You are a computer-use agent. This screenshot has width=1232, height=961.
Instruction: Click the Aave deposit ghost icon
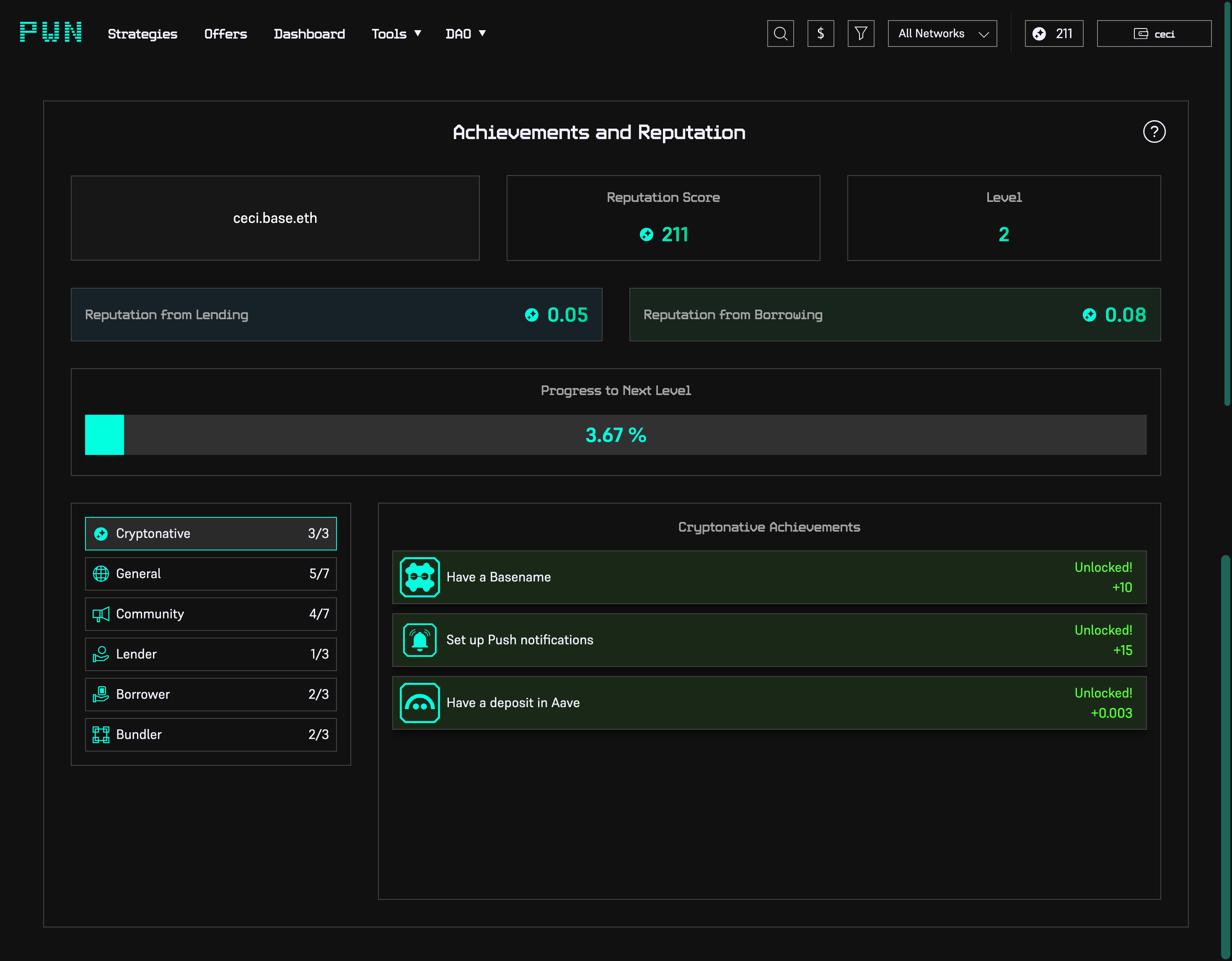[x=420, y=703]
